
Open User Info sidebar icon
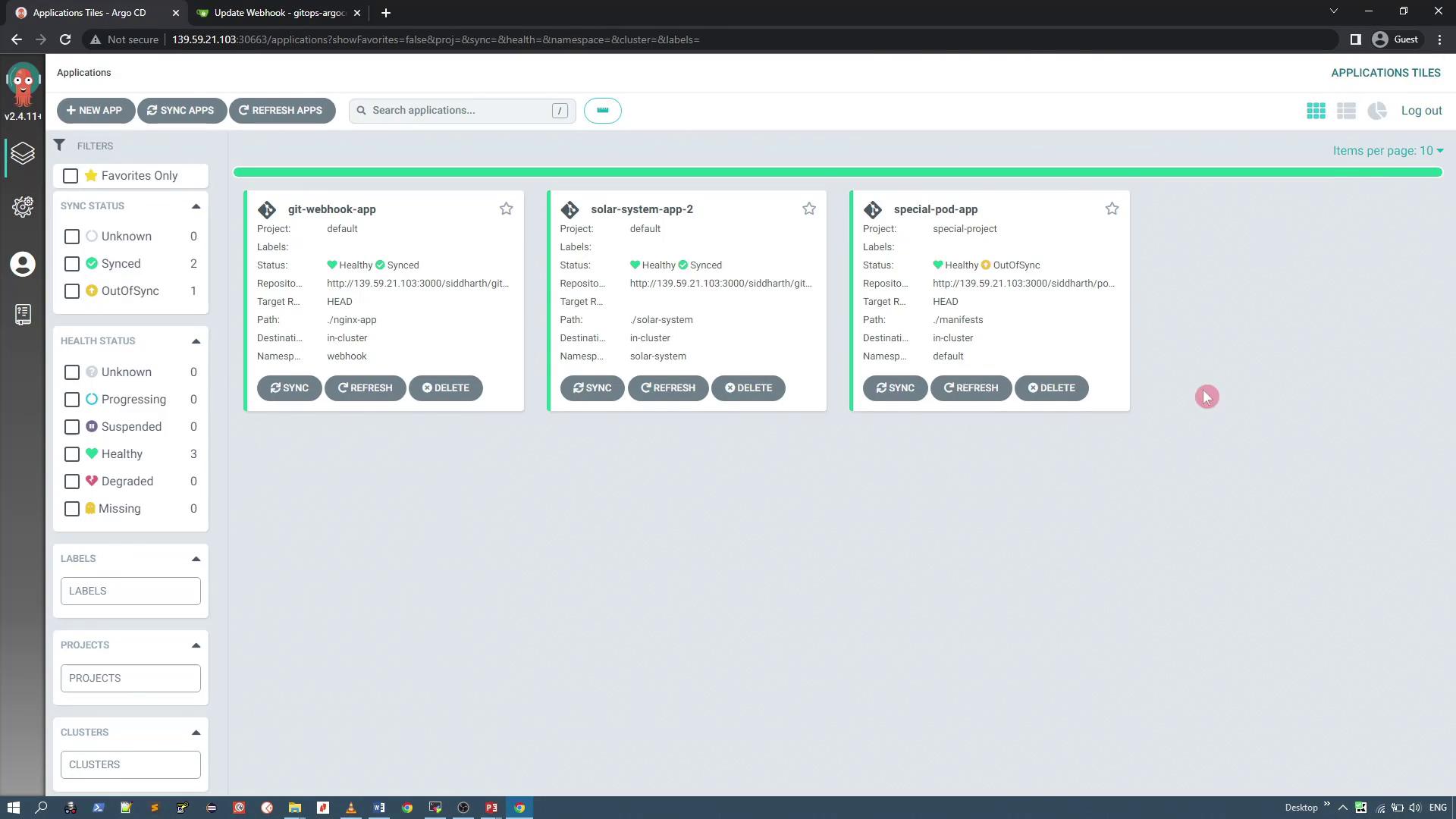pos(23,264)
